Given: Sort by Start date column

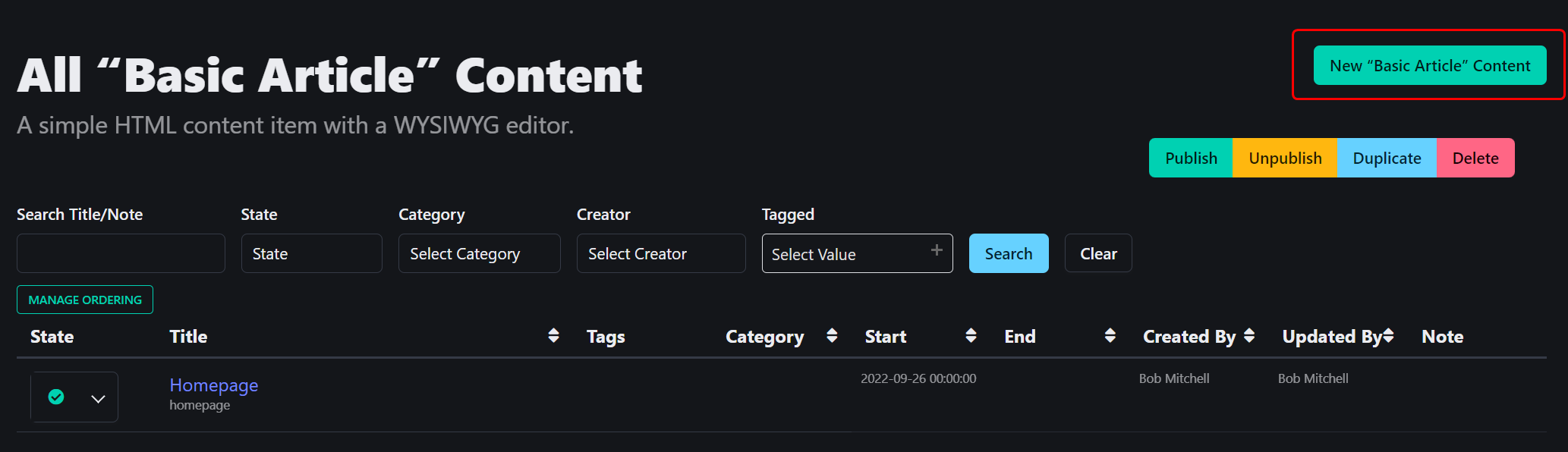Looking at the screenshot, I should pos(971,336).
